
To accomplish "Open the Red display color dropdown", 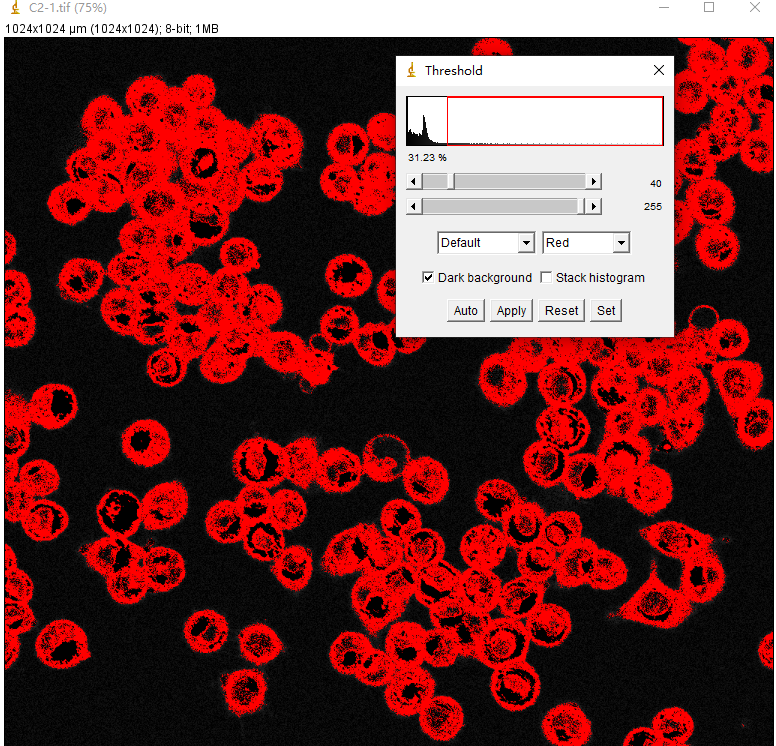I will coord(586,243).
